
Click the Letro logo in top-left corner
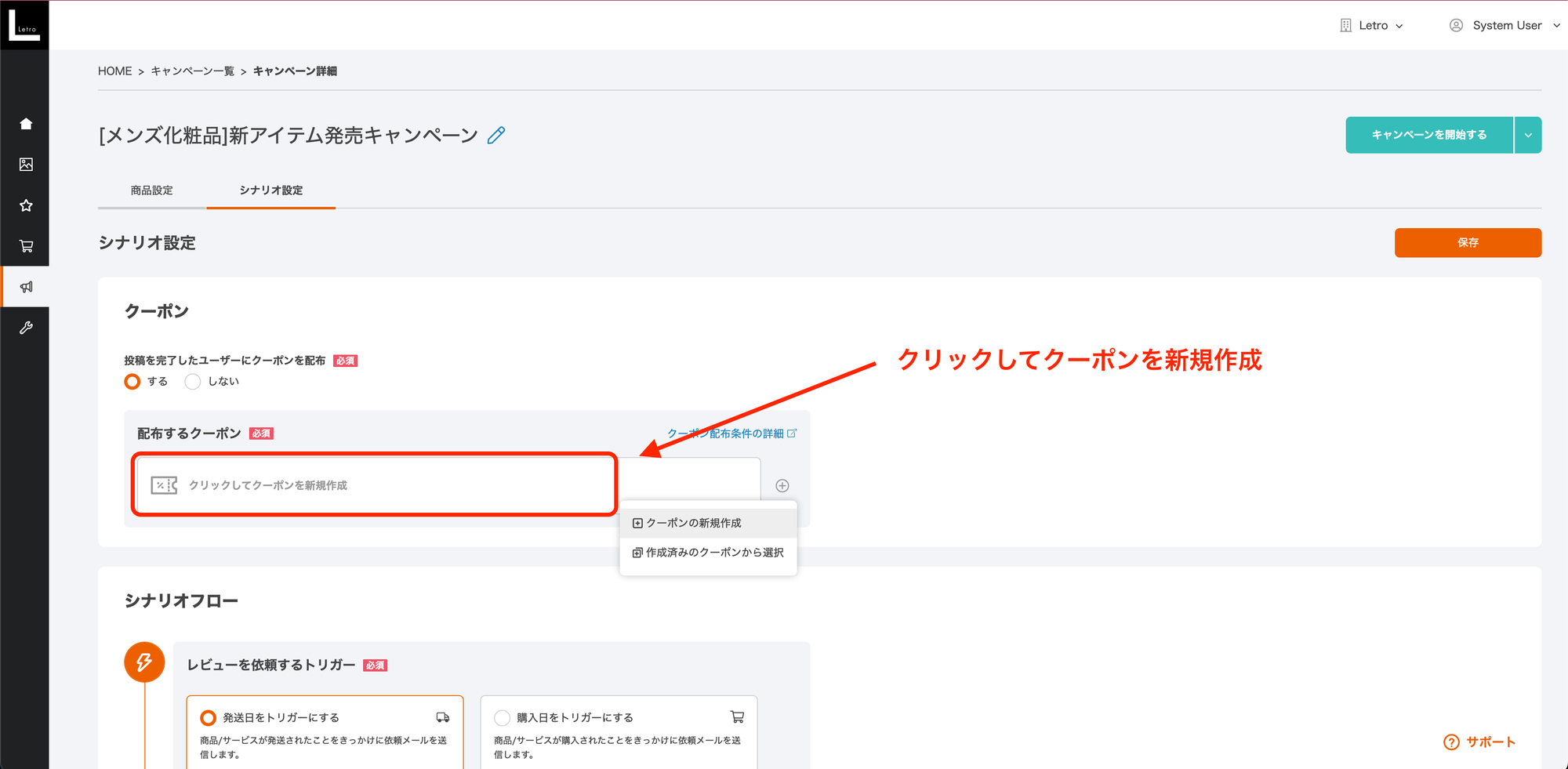[x=24, y=24]
